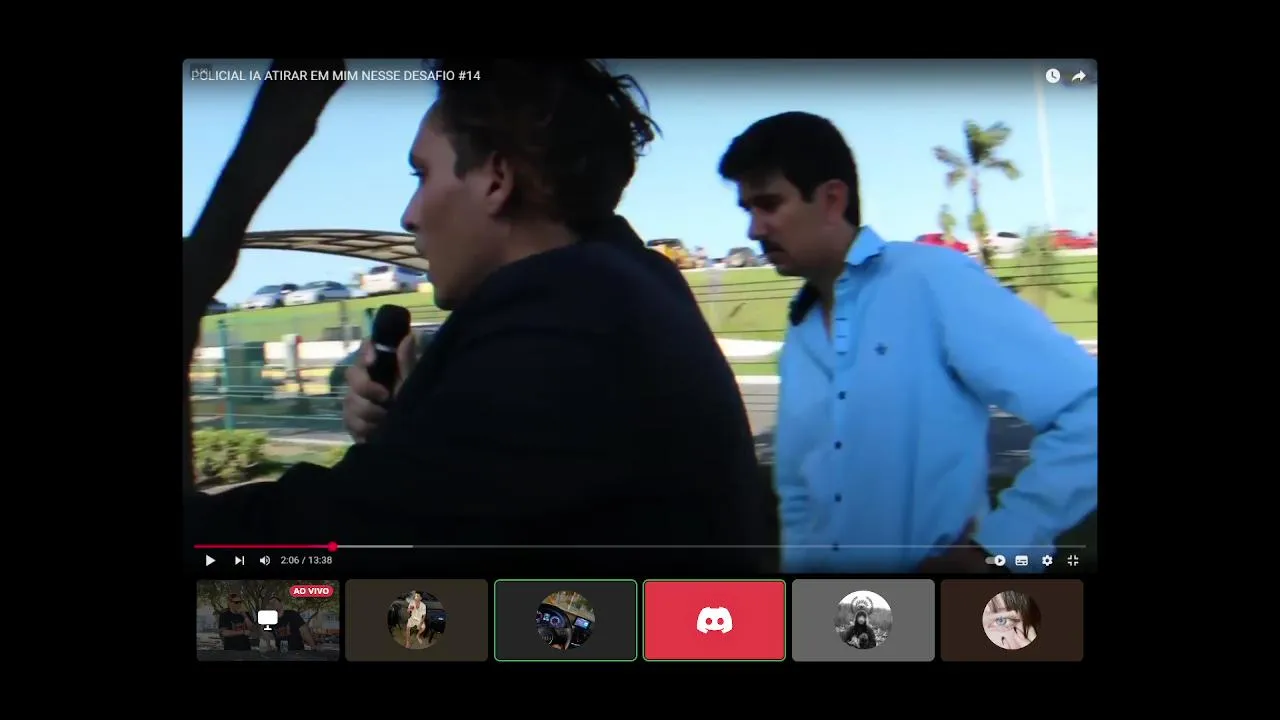Select the eye close-up avatar tile
The height and width of the screenshot is (720, 1280).
pos(1012,620)
